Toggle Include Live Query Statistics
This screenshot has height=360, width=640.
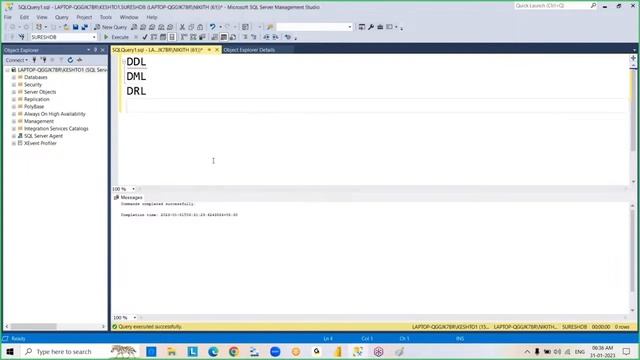tap(193, 37)
